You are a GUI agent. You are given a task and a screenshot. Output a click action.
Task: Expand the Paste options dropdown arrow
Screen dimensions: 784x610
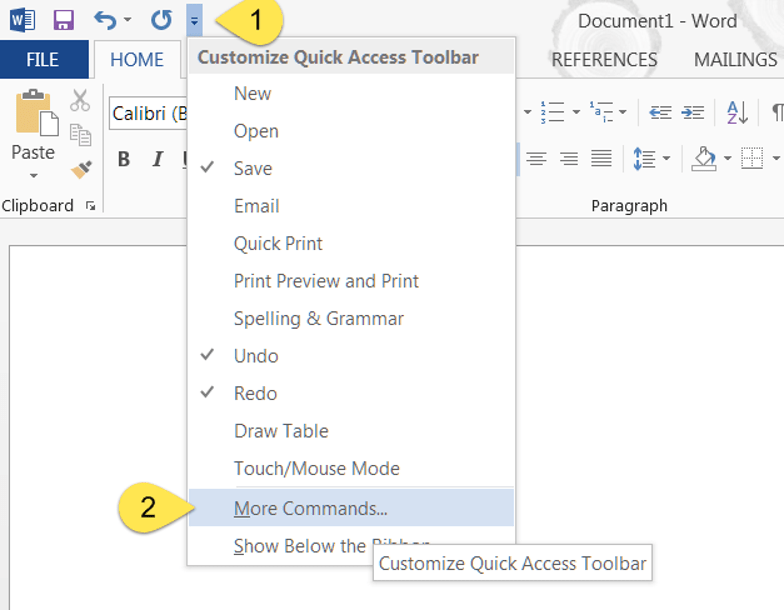coord(33,176)
